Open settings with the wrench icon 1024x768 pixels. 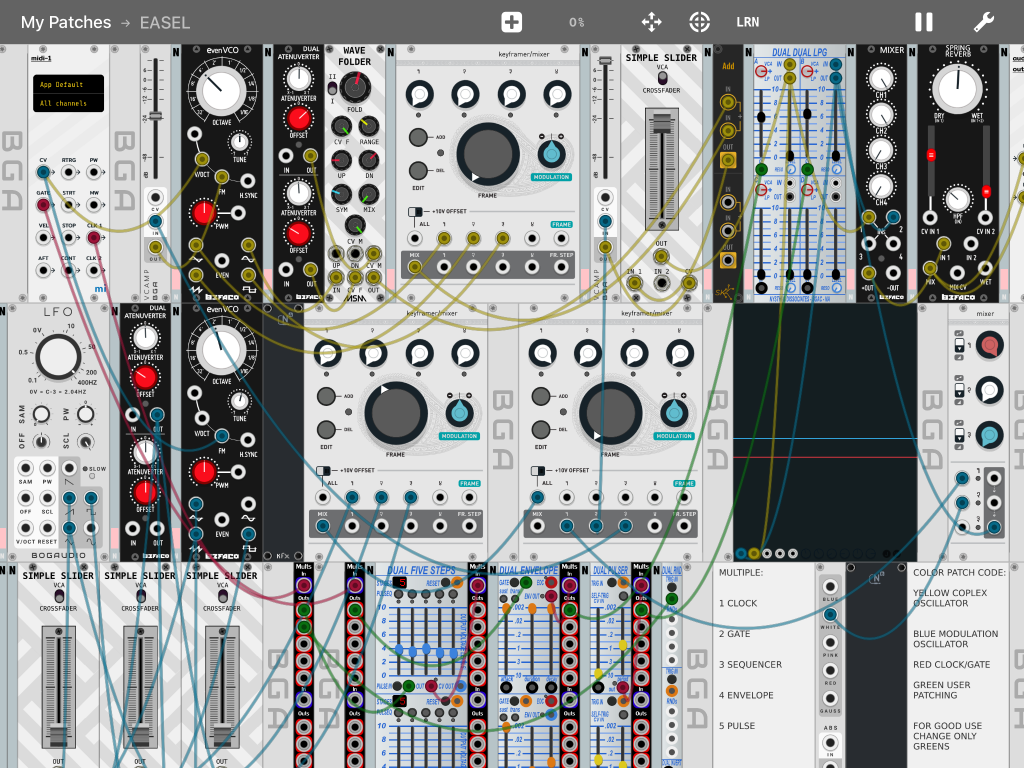tap(984, 22)
